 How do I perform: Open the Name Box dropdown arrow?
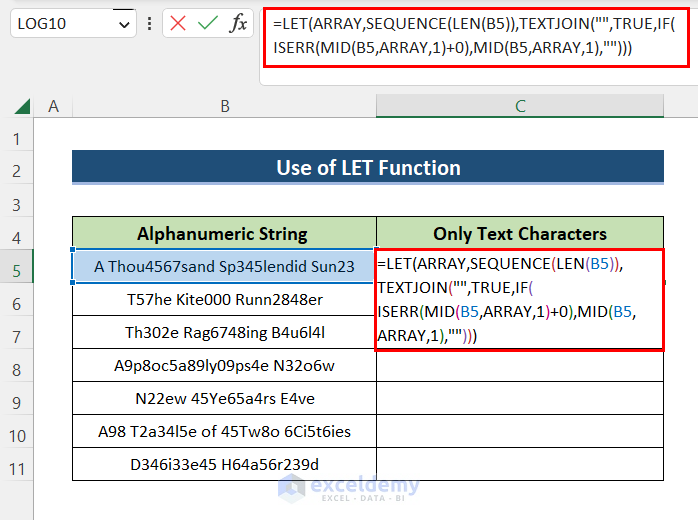point(124,24)
